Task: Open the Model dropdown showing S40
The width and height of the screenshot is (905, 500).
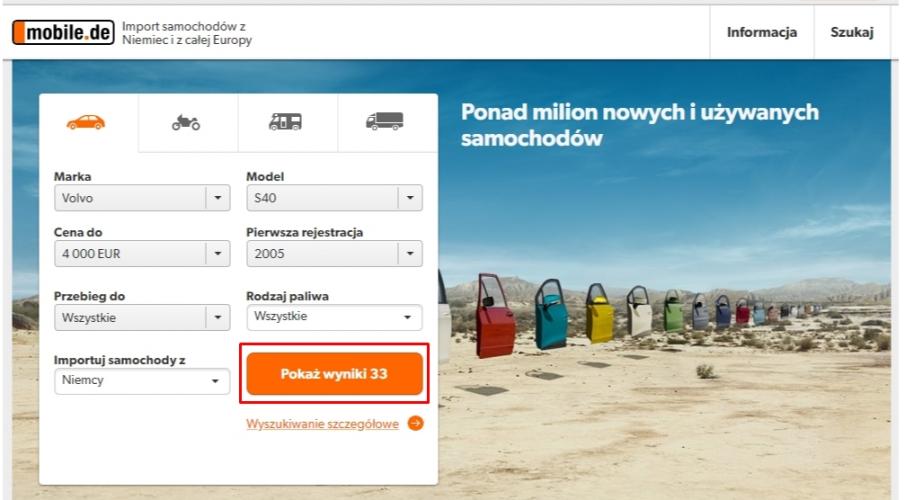Action: click(322, 198)
